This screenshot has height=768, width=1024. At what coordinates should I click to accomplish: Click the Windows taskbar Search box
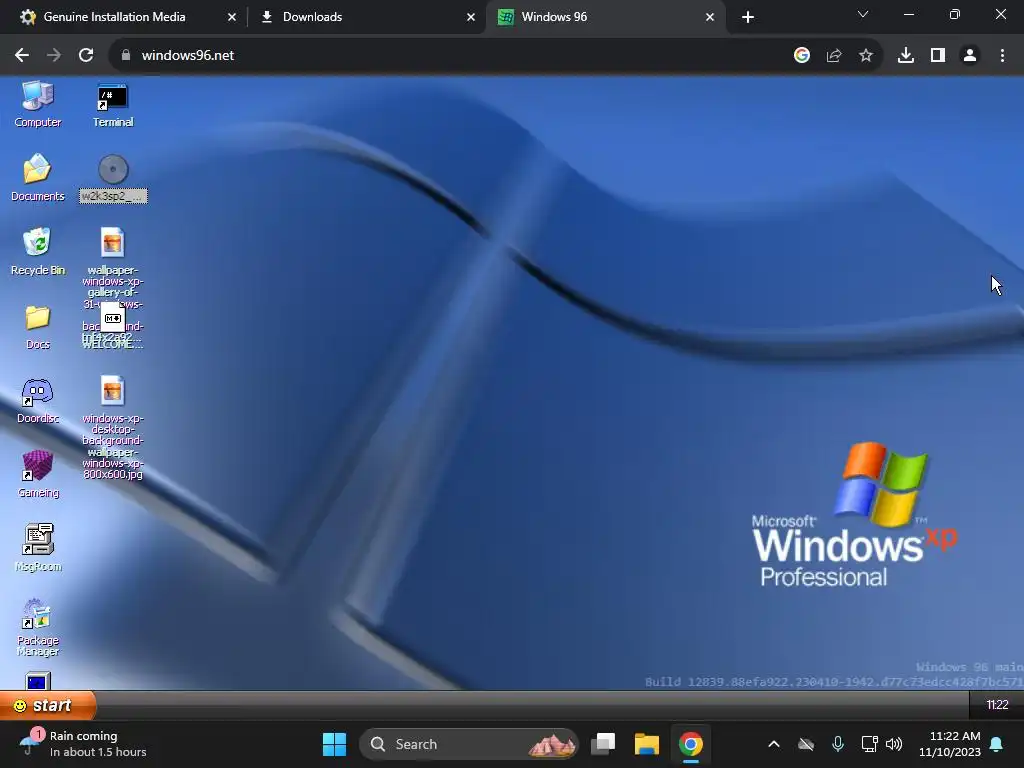(x=469, y=744)
